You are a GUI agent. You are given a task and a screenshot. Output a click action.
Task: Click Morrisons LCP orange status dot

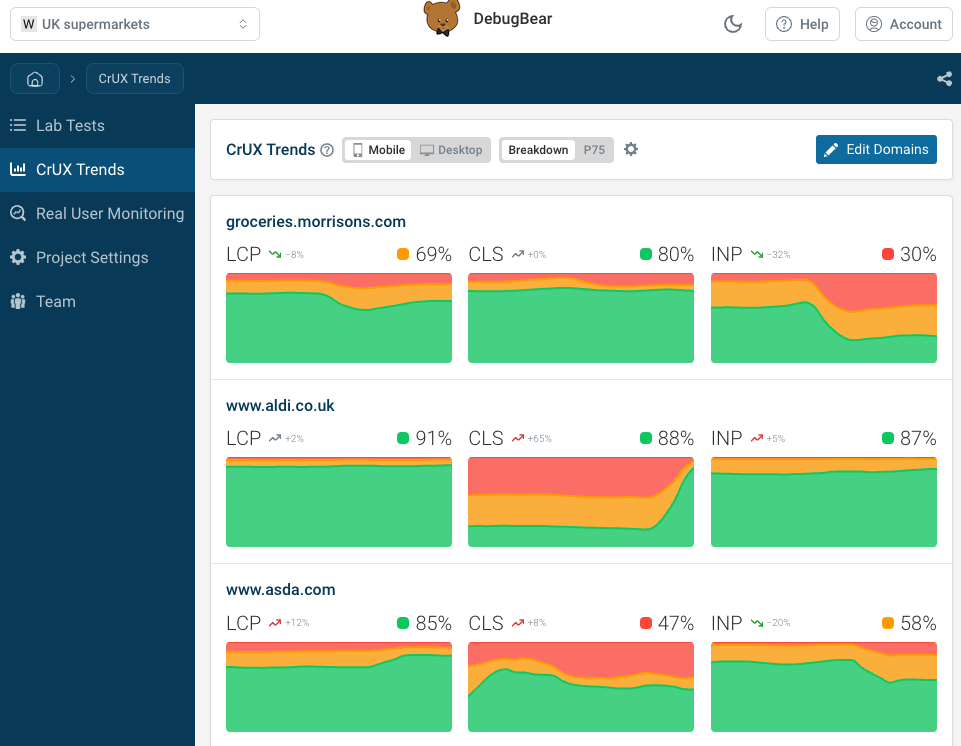(x=403, y=254)
